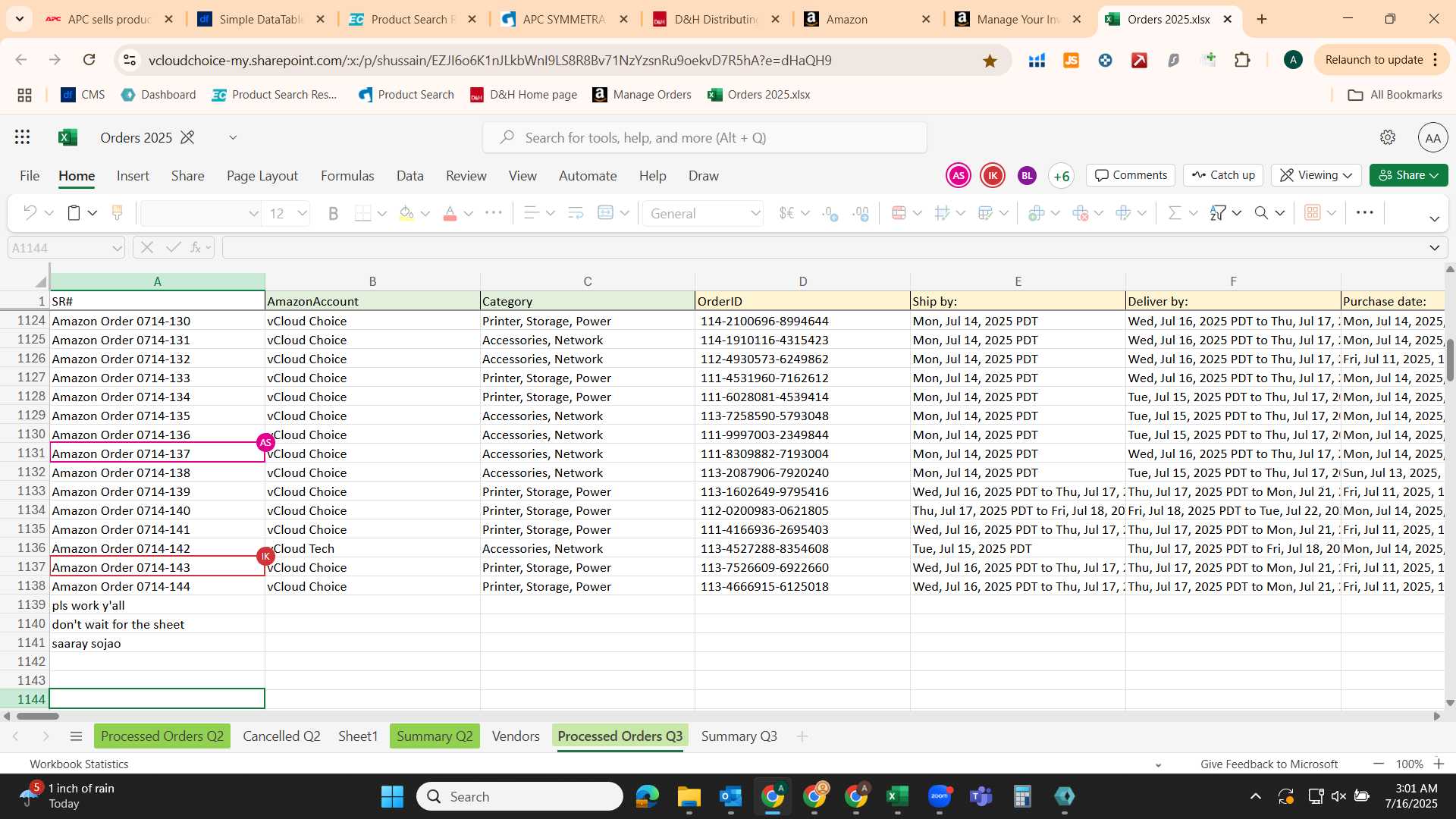The image size is (1456, 819).
Task: Switch to Summary Q3 sheet tab
Action: [x=739, y=736]
